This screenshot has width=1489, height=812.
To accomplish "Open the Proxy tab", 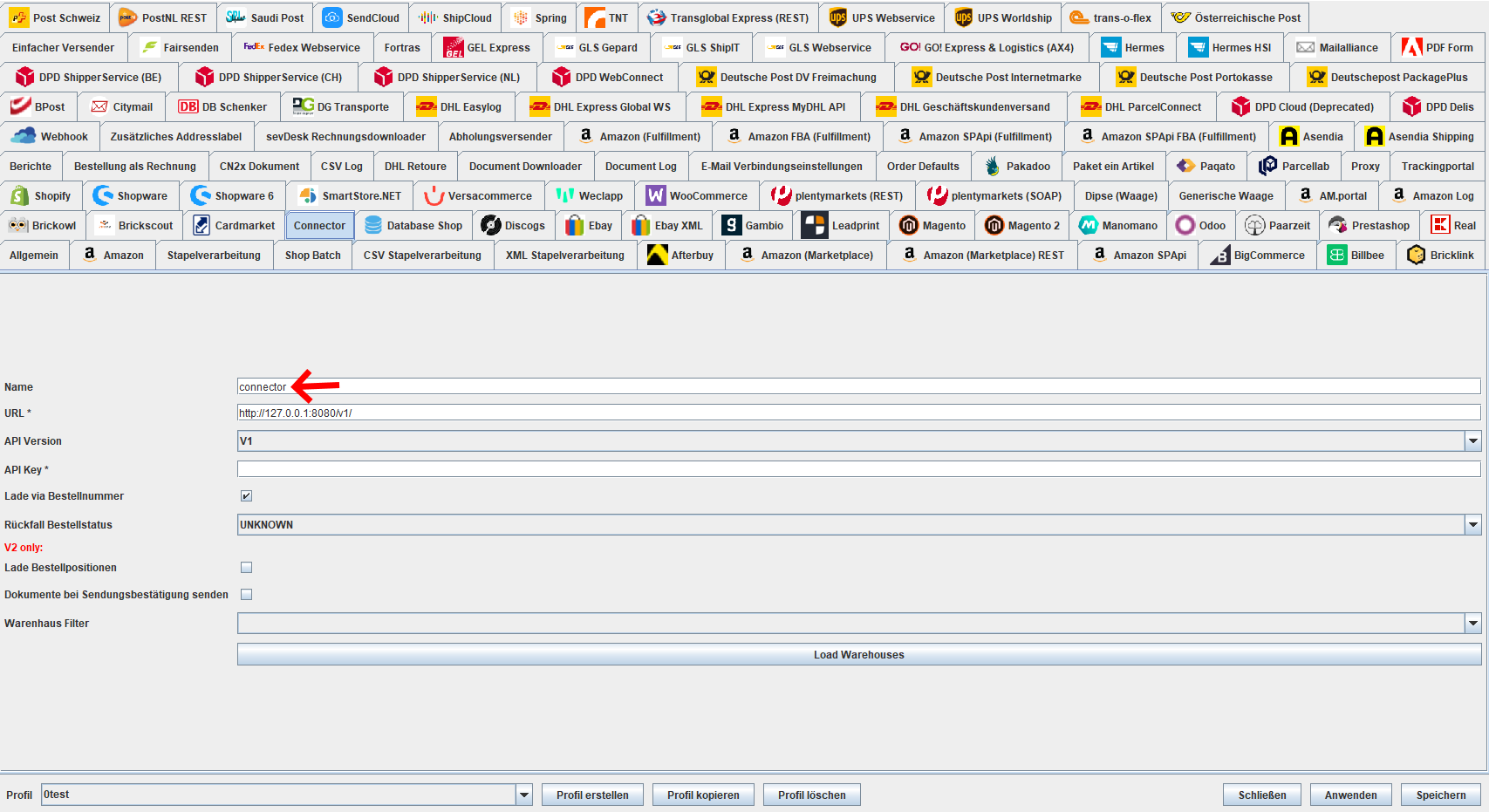I will tap(1365, 166).
